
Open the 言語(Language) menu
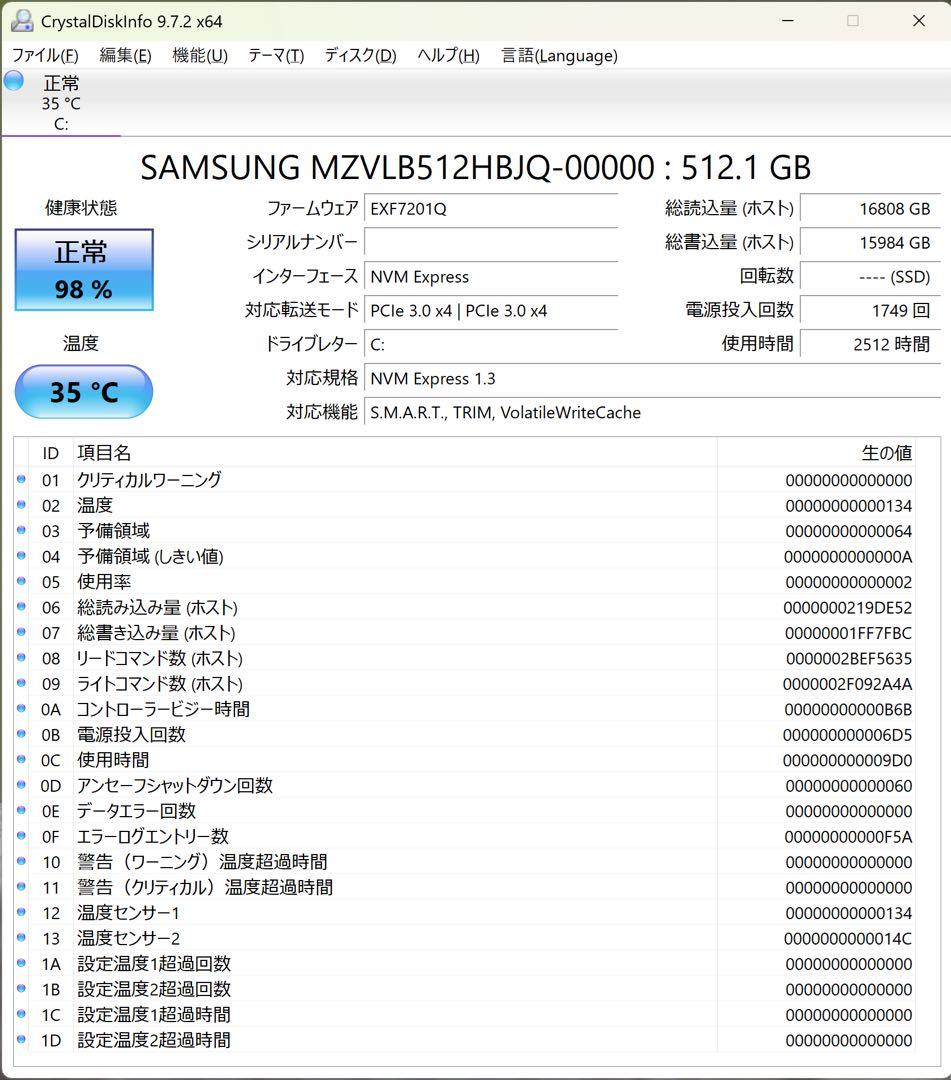559,56
